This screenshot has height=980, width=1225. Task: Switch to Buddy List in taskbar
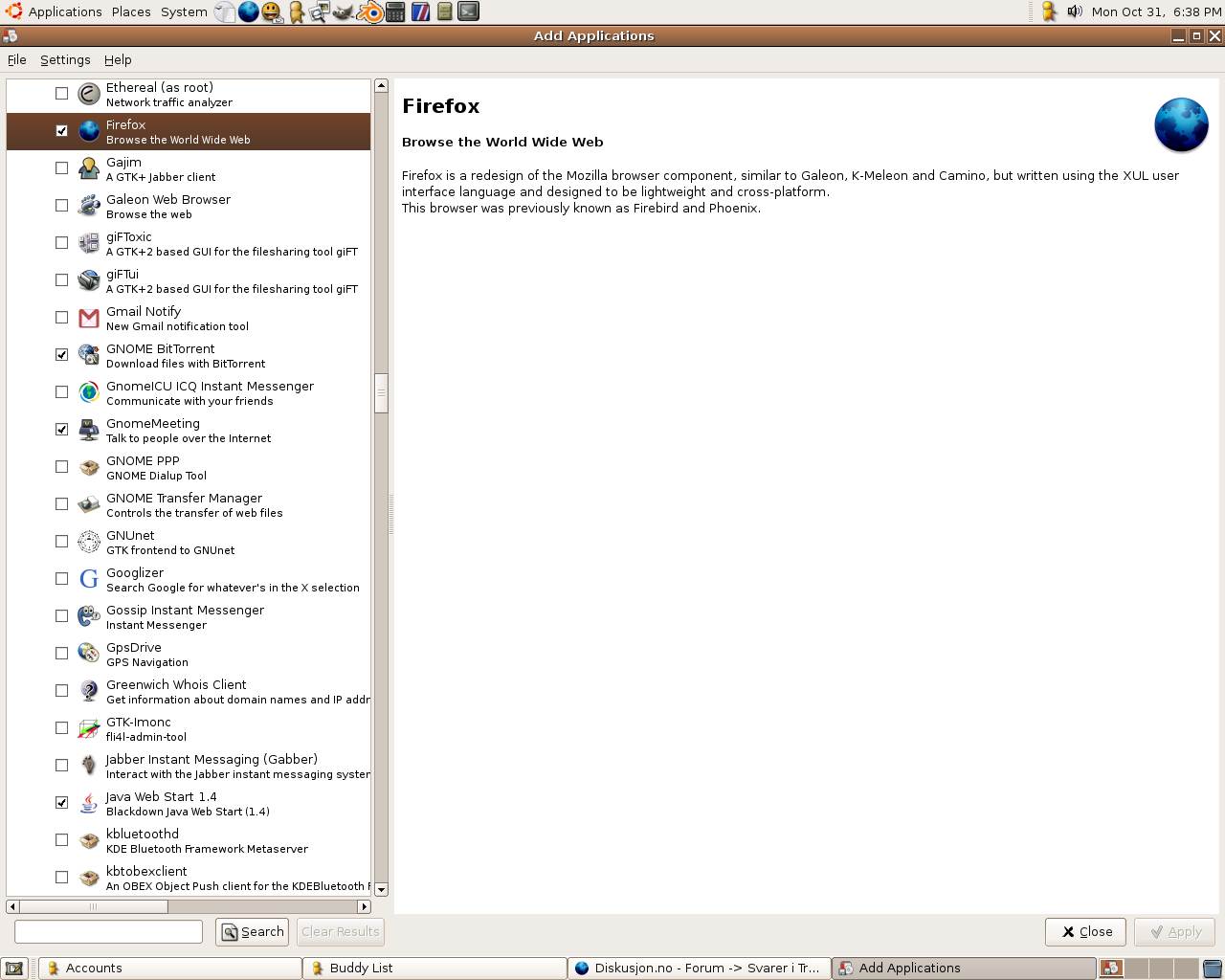pos(435,969)
